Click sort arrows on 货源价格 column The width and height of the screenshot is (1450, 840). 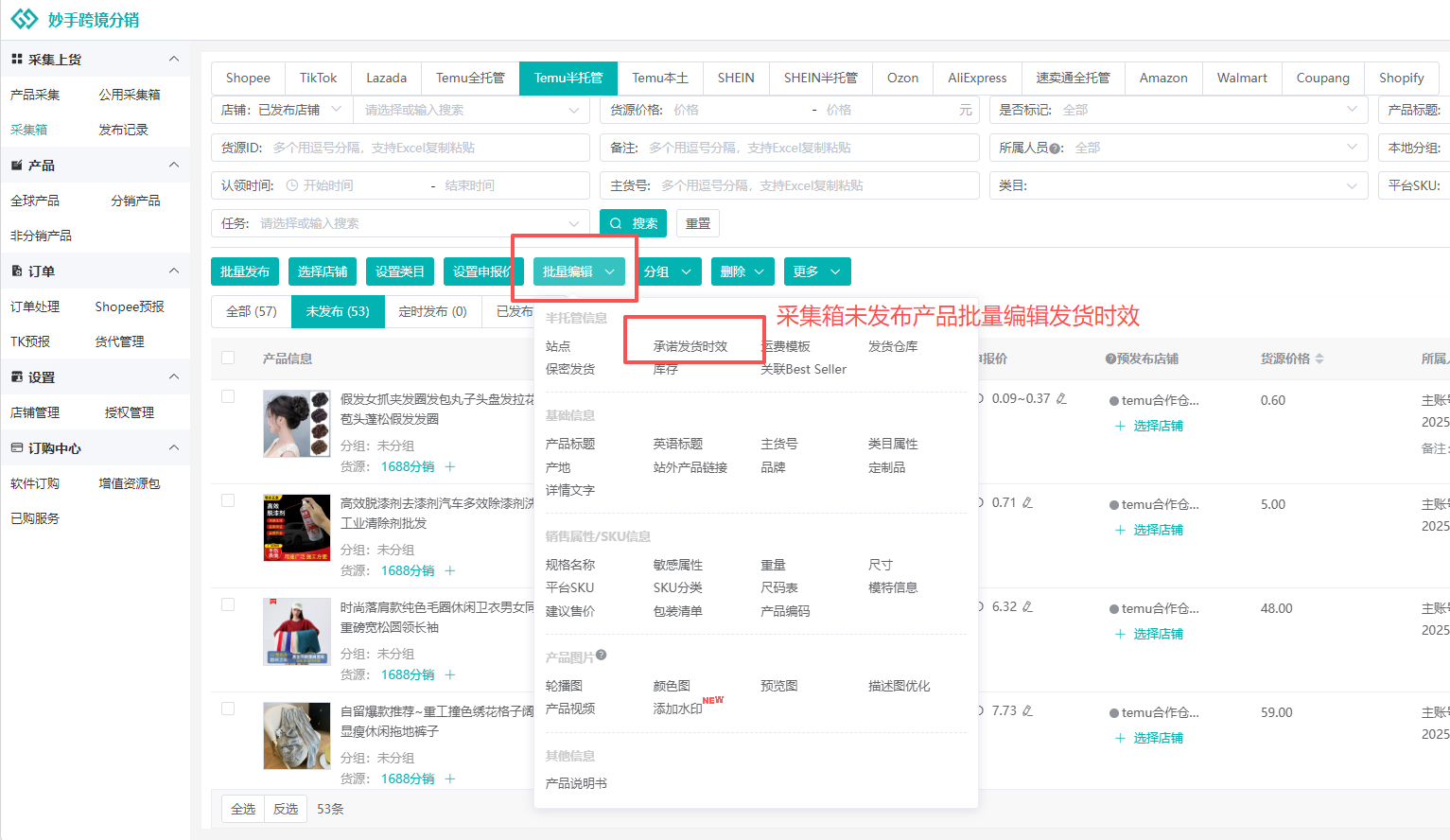click(x=1319, y=359)
